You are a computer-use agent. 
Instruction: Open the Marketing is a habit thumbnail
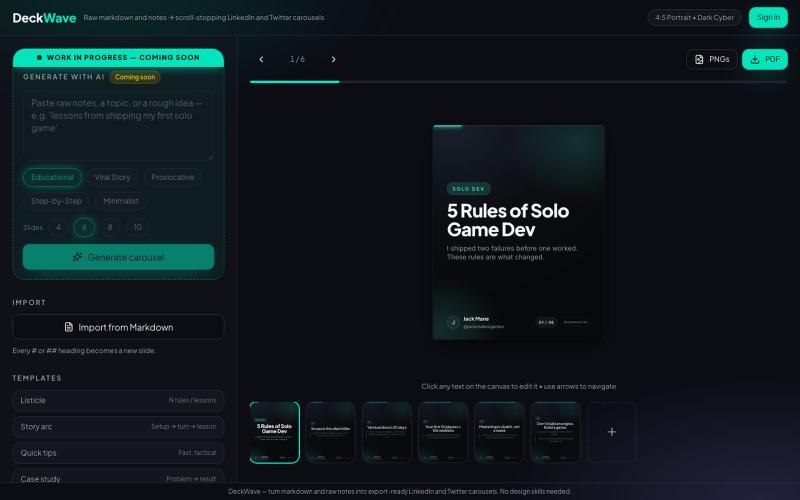[499, 432]
